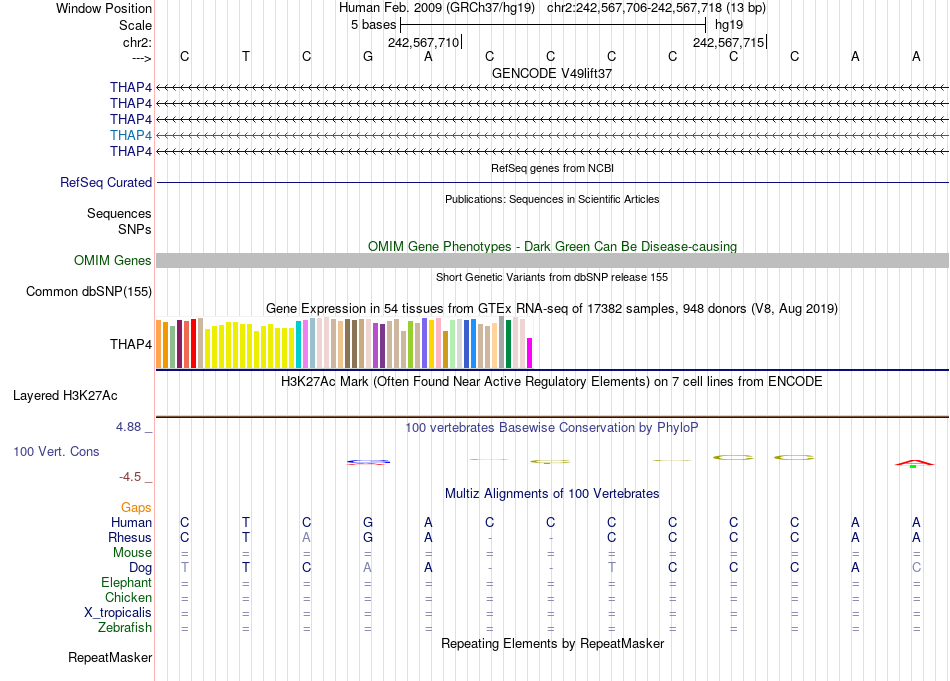Click the 242,567,715 coordinate tick label

pyautogui.click(x=728, y=42)
